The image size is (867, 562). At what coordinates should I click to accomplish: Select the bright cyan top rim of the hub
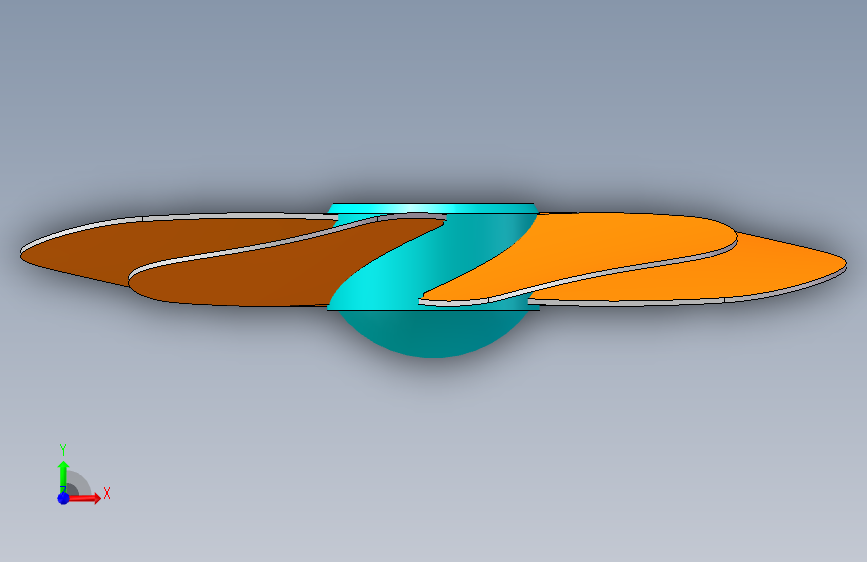tap(432, 209)
